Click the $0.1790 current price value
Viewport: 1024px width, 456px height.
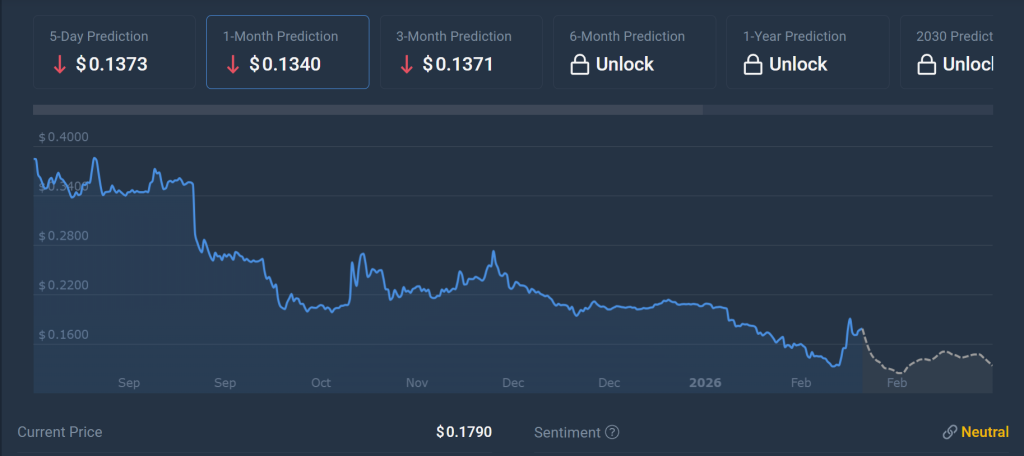click(x=463, y=433)
